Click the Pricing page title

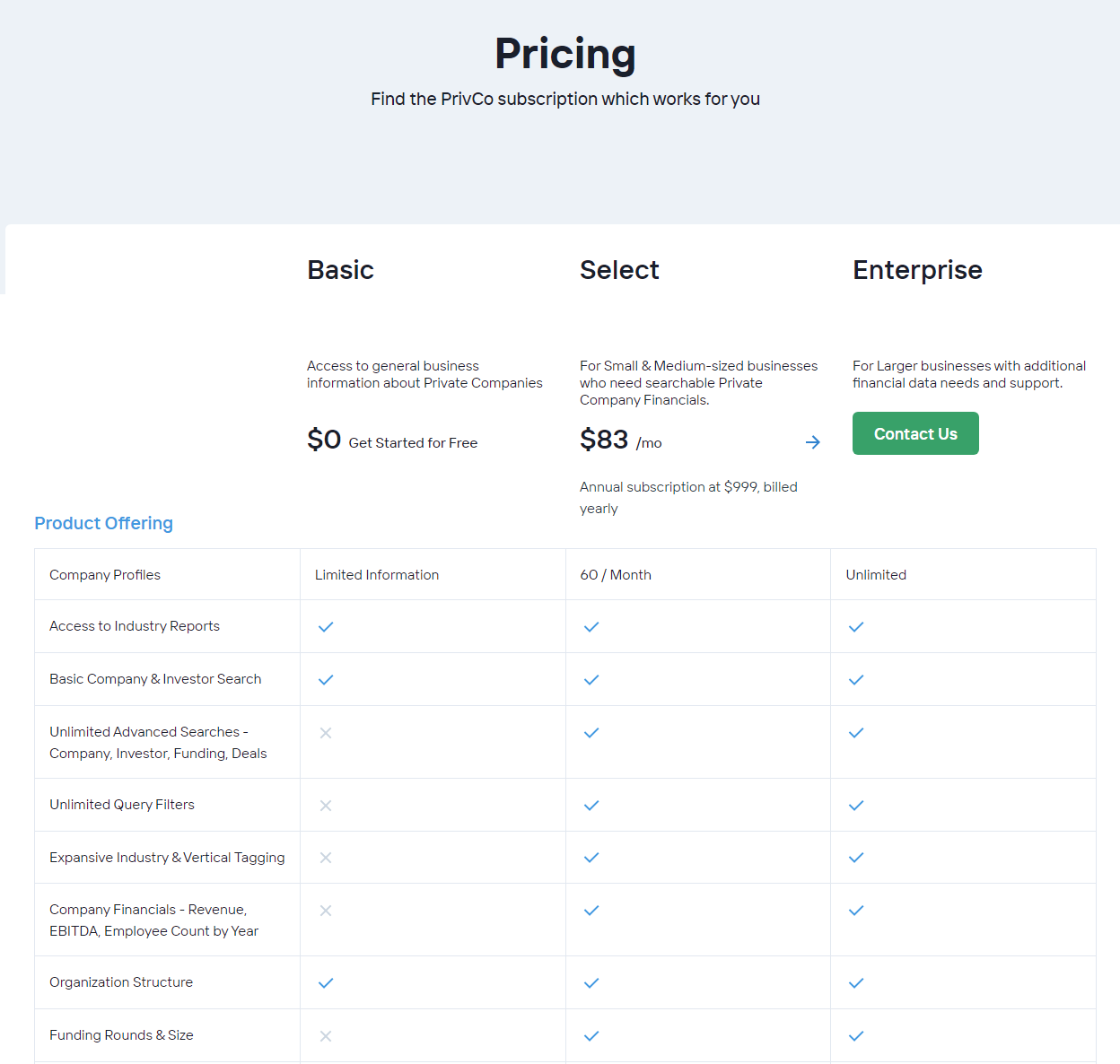pyautogui.click(x=565, y=54)
